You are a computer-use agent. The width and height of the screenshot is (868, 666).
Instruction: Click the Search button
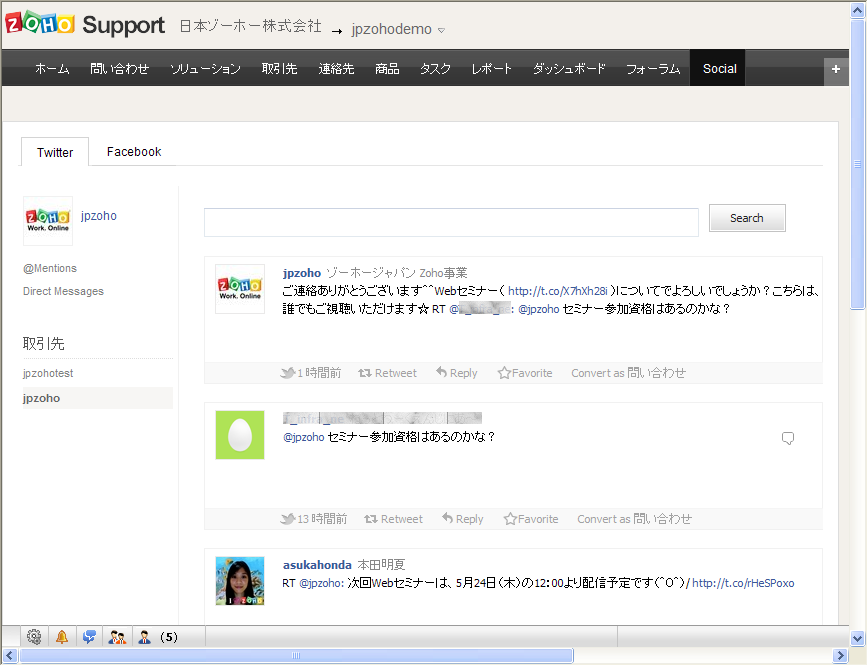[747, 218]
